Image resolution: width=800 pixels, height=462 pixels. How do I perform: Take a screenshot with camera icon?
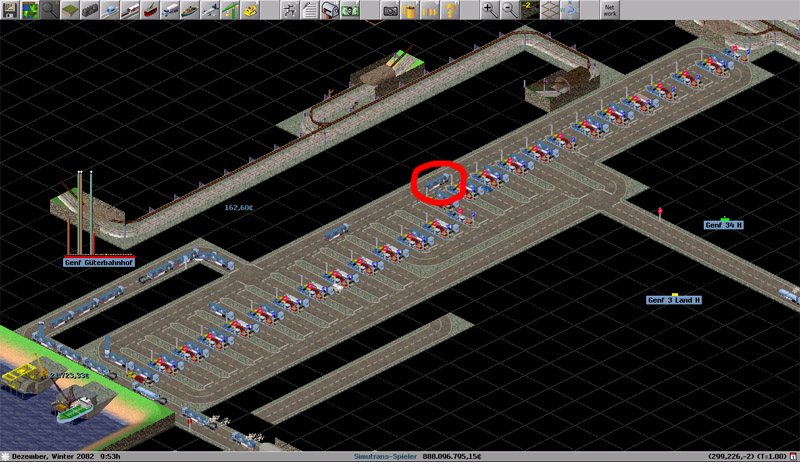390,11
